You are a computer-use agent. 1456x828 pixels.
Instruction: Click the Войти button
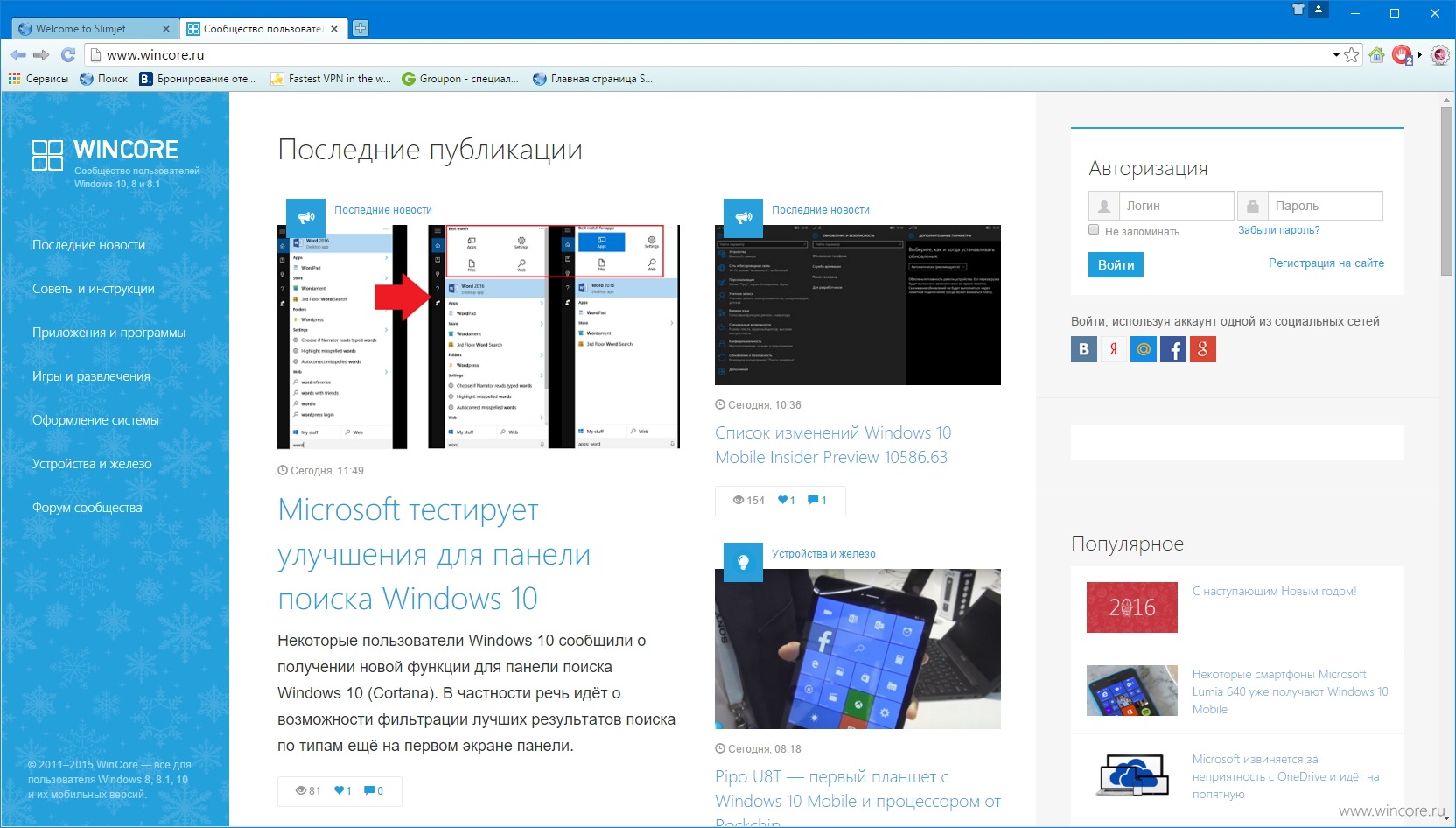[x=1116, y=265]
